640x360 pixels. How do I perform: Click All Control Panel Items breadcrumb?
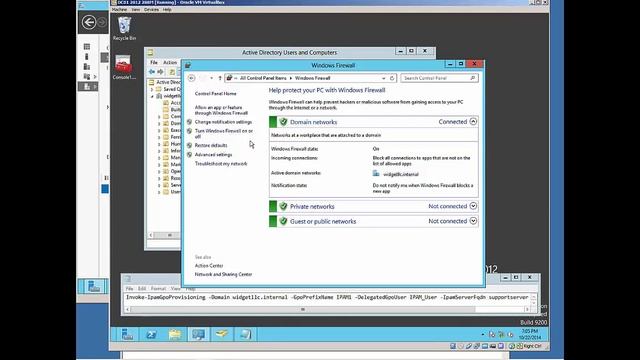pos(263,78)
